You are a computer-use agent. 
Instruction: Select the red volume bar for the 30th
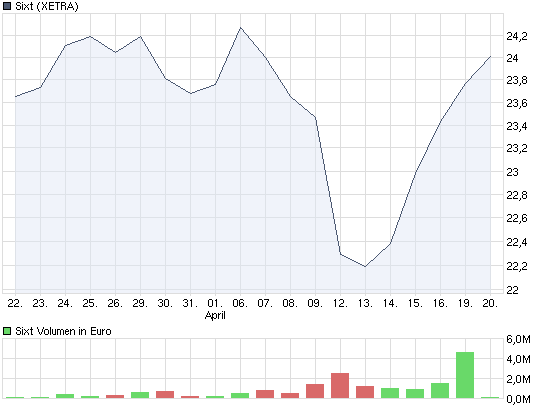[165, 394]
